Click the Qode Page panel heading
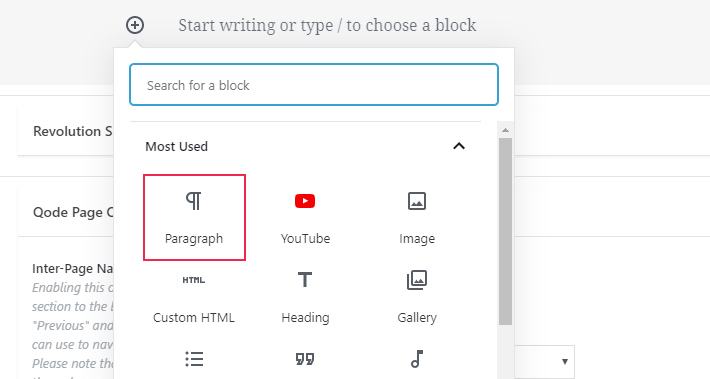The width and height of the screenshot is (710, 379). pyautogui.click(x=73, y=212)
